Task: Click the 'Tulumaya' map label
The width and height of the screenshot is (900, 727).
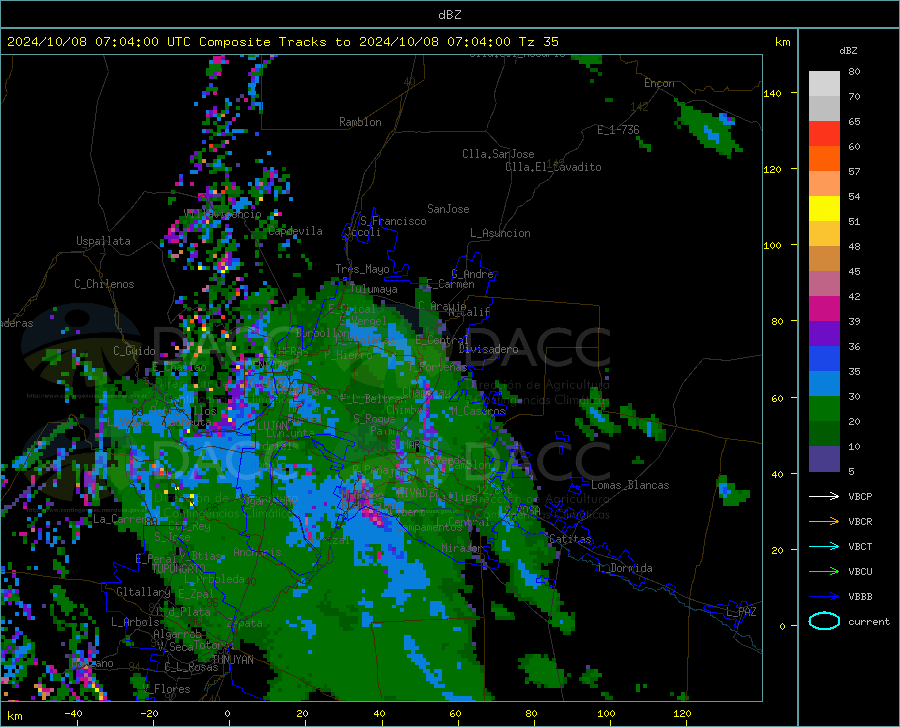Action: (x=373, y=289)
